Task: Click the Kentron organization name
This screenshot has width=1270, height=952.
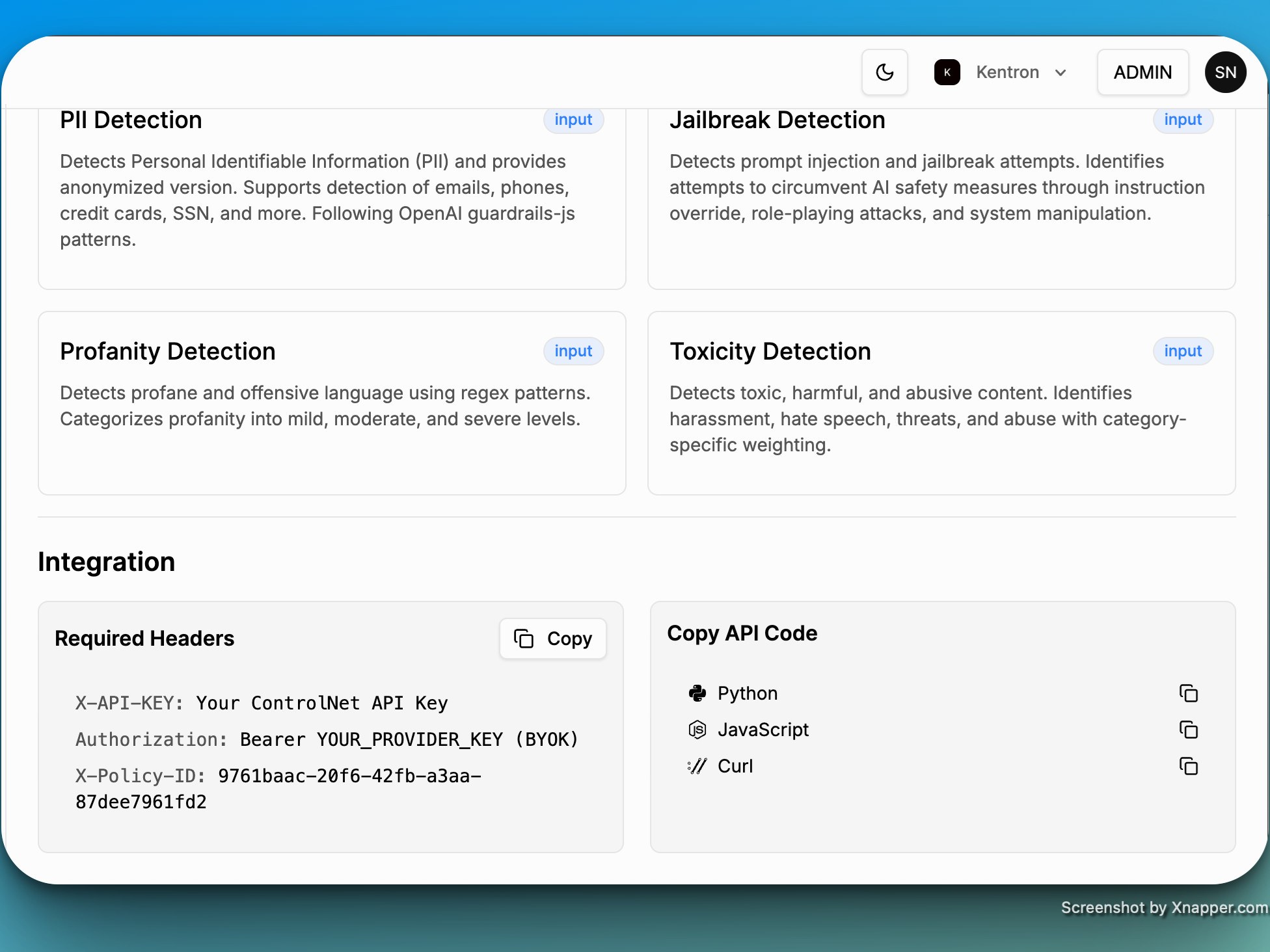Action: tap(1007, 72)
